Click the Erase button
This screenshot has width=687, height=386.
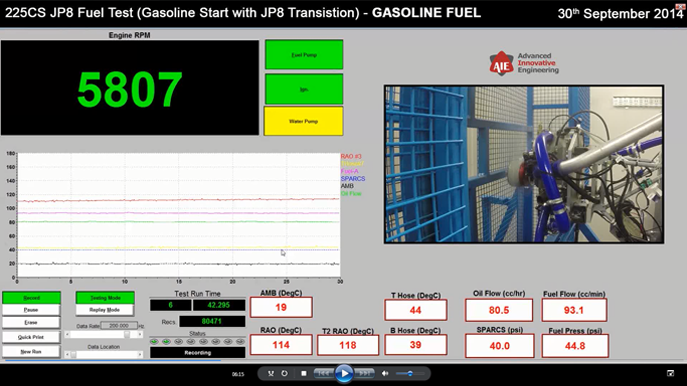31,322
